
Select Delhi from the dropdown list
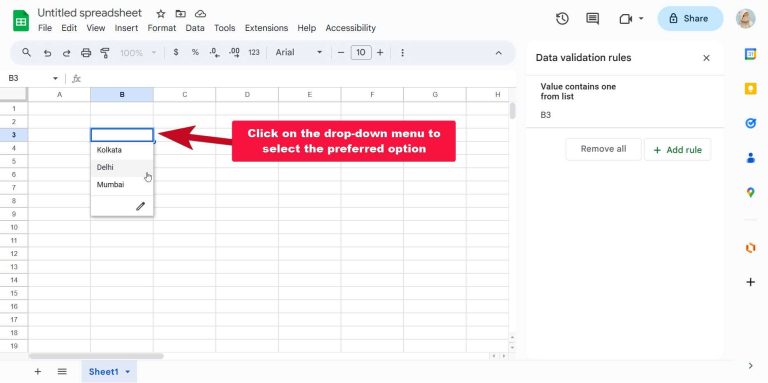pos(122,168)
